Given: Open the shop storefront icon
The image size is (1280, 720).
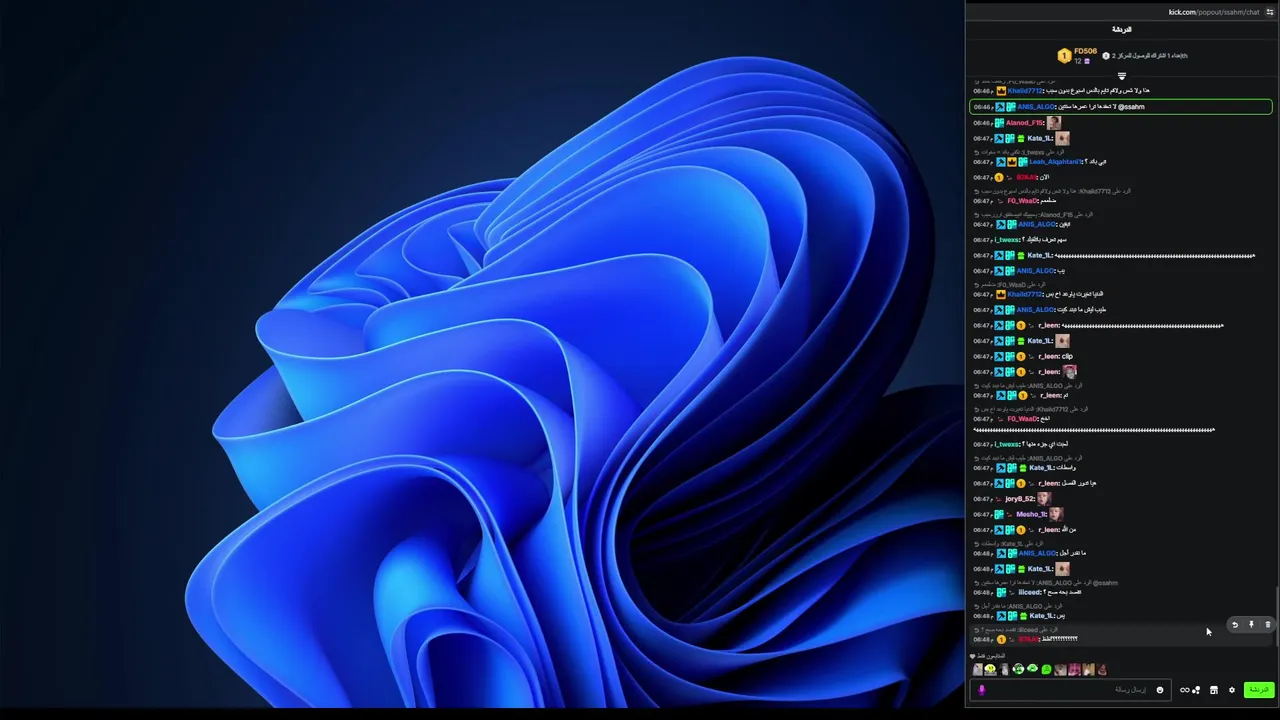Looking at the screenshot, I should [1214, 690].
